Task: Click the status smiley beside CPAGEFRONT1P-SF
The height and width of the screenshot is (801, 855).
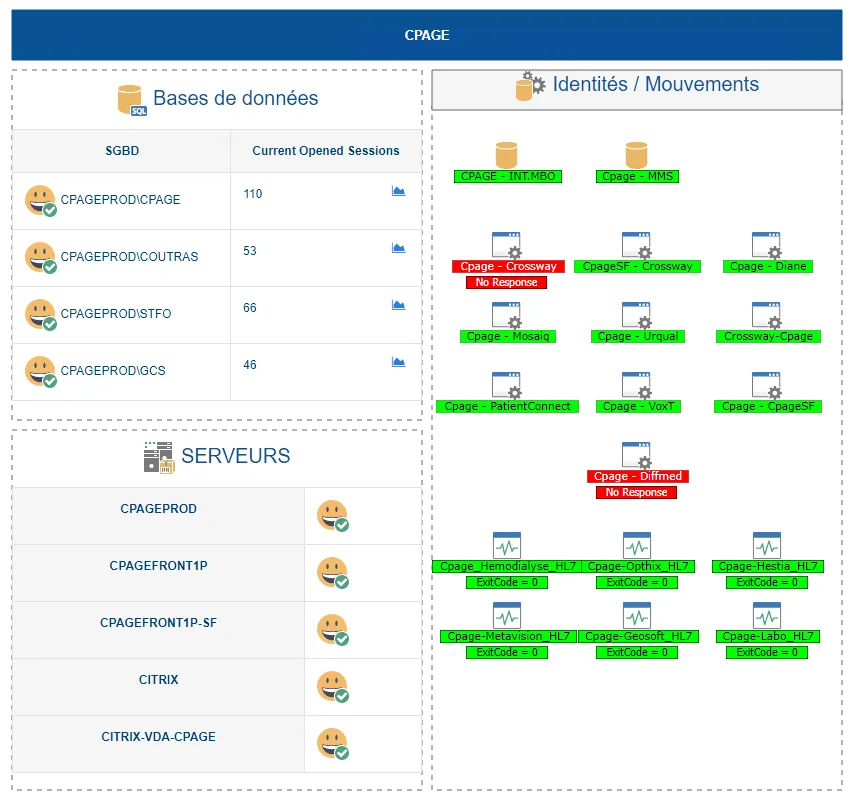Action: coord(332,630)
